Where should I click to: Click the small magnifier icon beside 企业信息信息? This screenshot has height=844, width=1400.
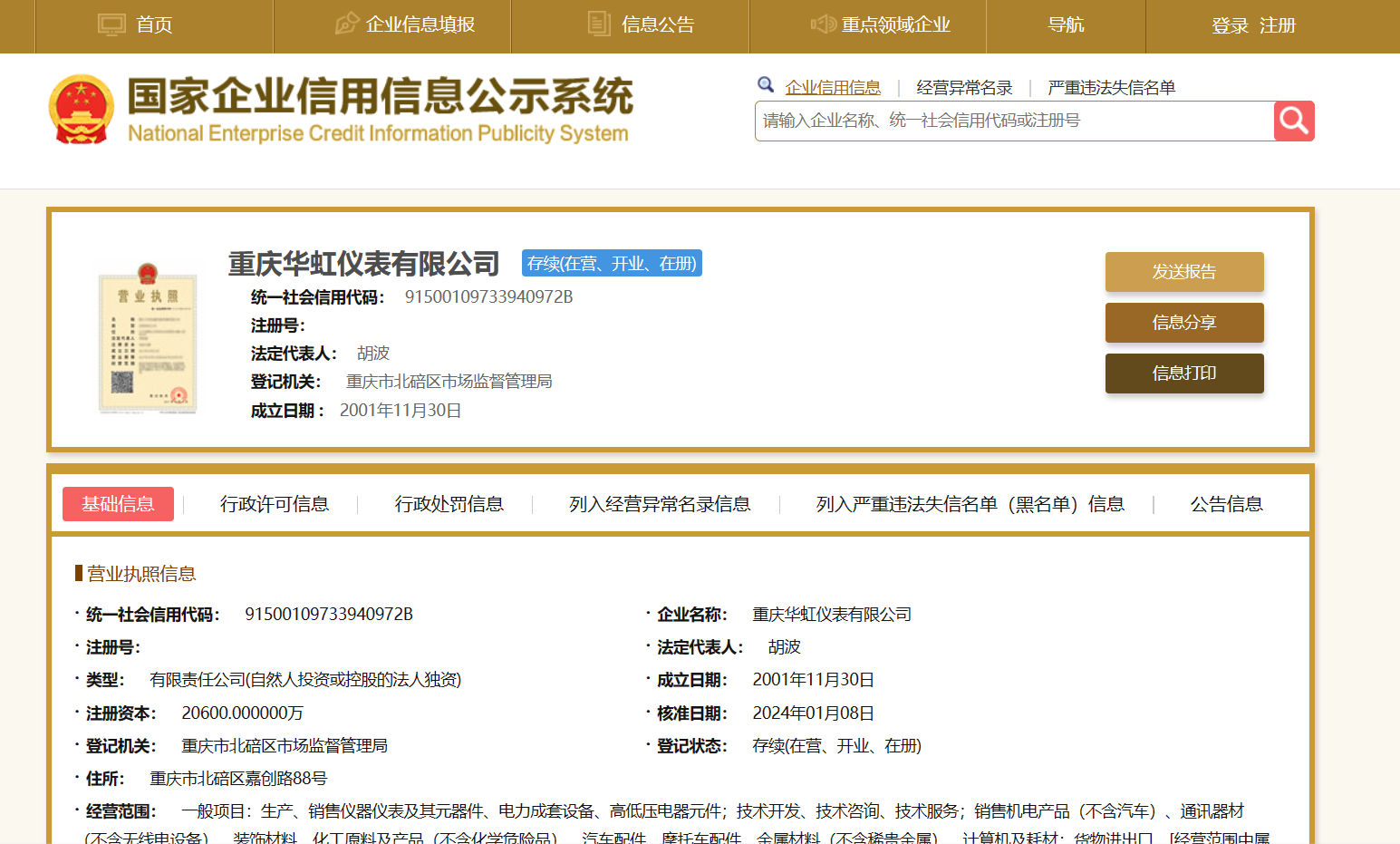click(766, 84)
